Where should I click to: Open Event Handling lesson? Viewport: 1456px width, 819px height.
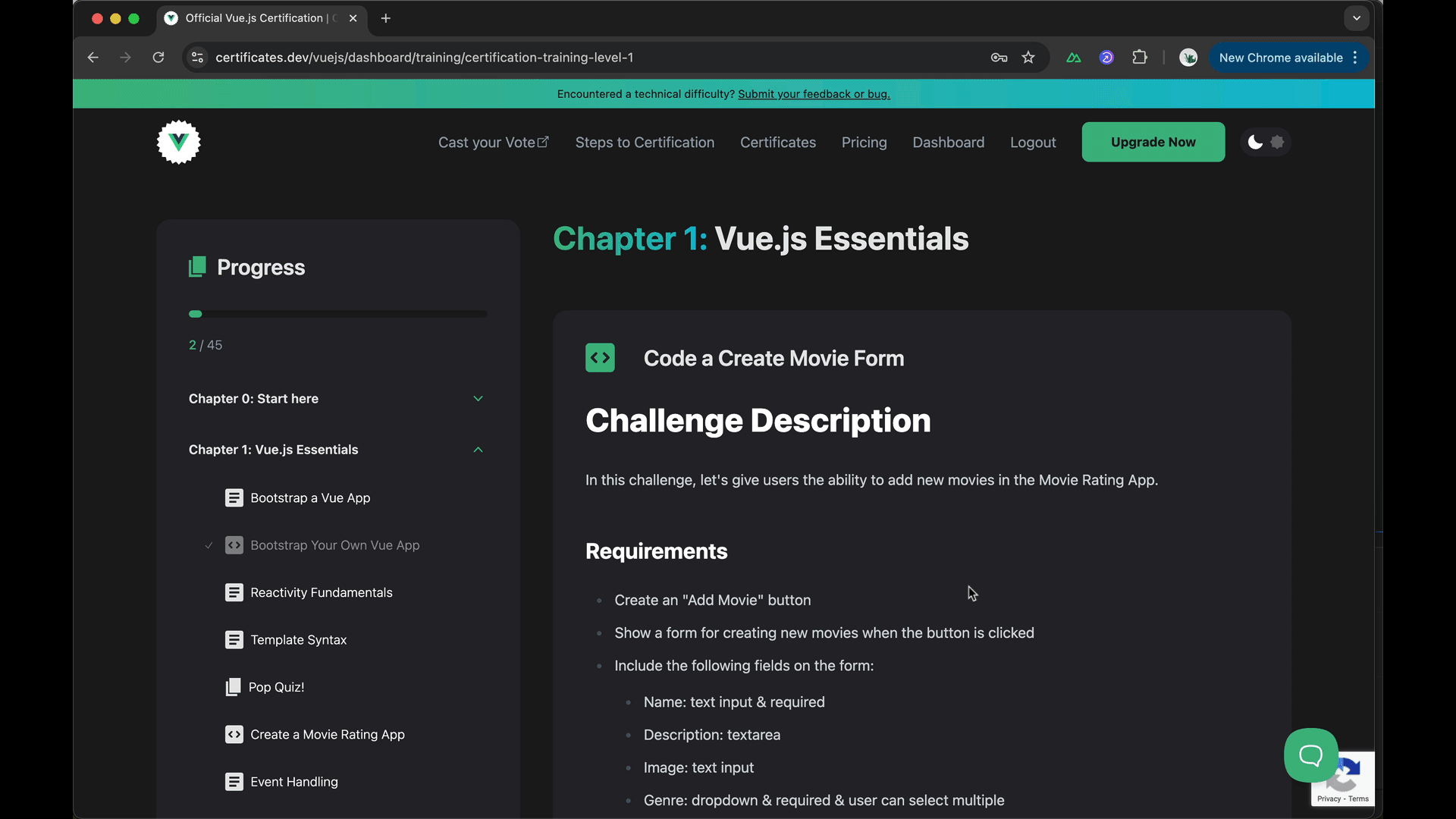click(x=294, y=782)
